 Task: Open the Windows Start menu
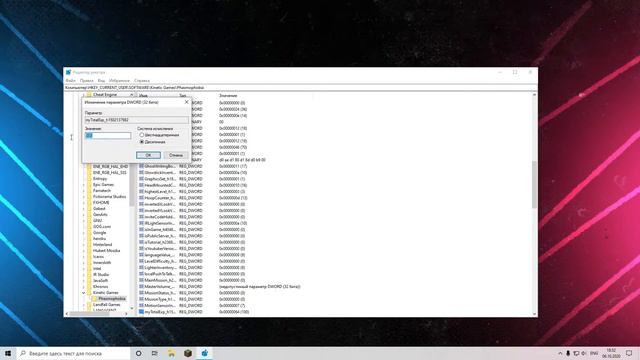pyautogui.click(x=8, y=353)
